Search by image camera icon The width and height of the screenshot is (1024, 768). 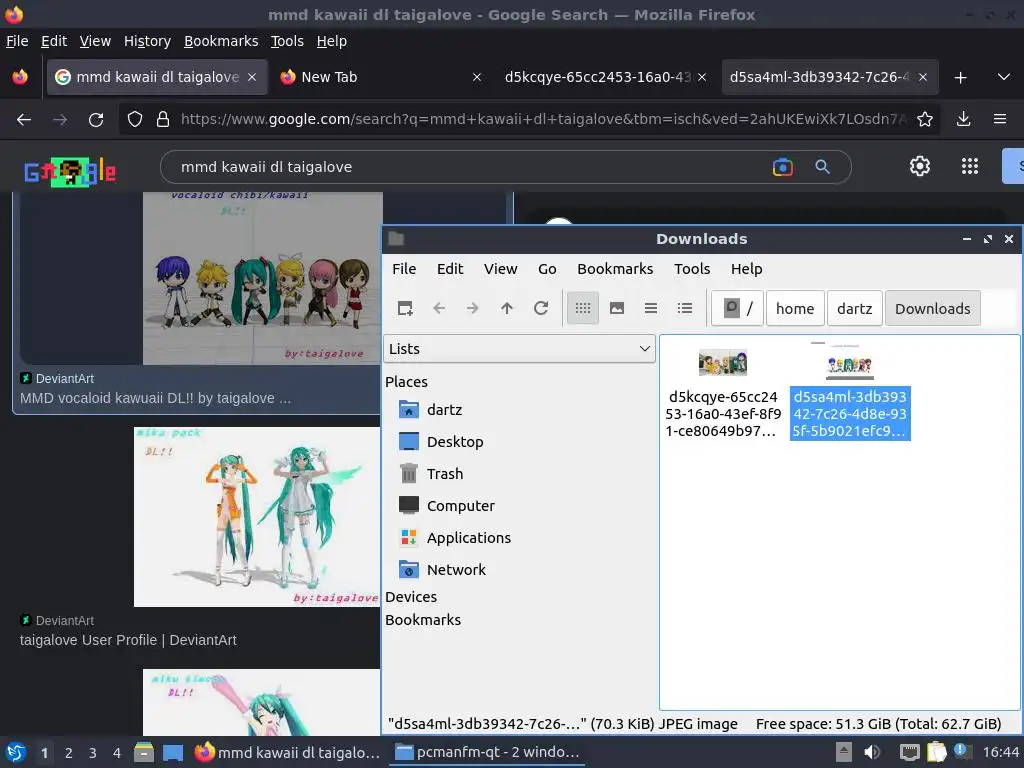coord(782,167)
